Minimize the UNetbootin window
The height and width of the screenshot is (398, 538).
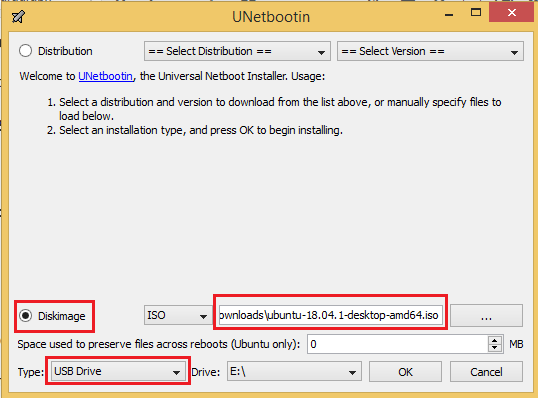[x=449, y=14]
